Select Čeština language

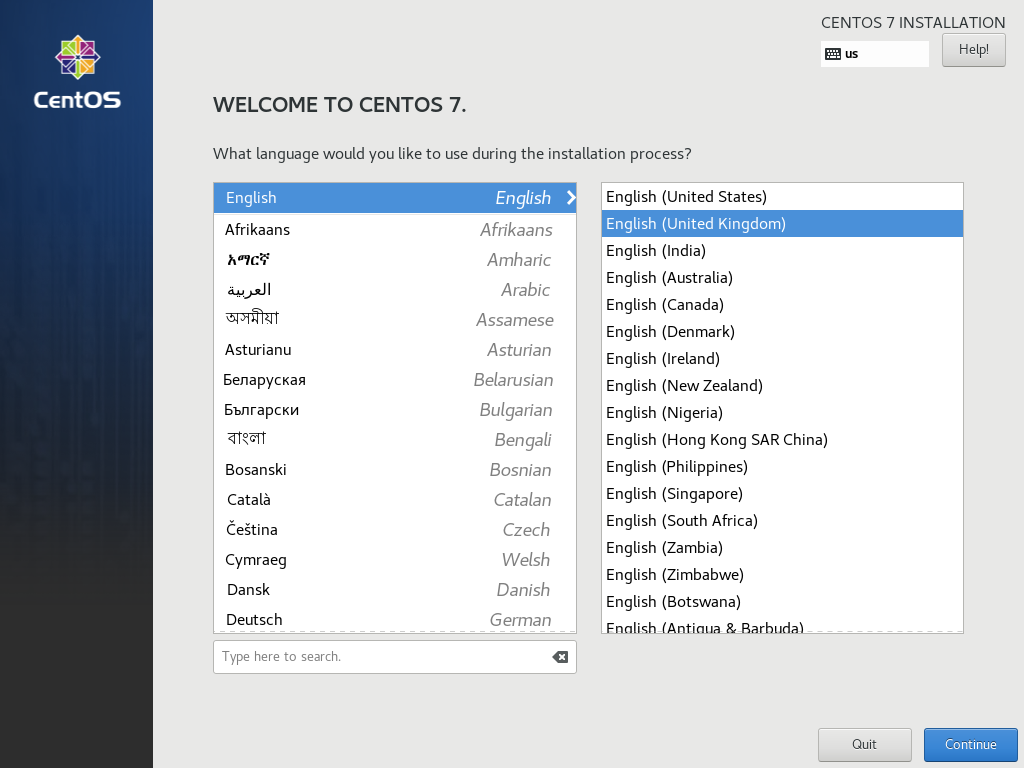394,530
